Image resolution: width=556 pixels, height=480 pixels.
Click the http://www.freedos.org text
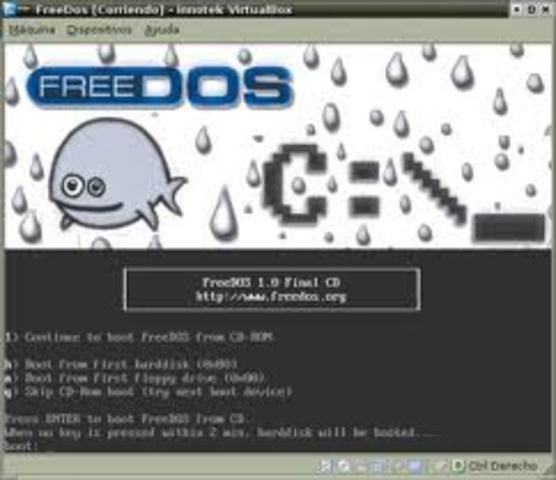point(271,296)
